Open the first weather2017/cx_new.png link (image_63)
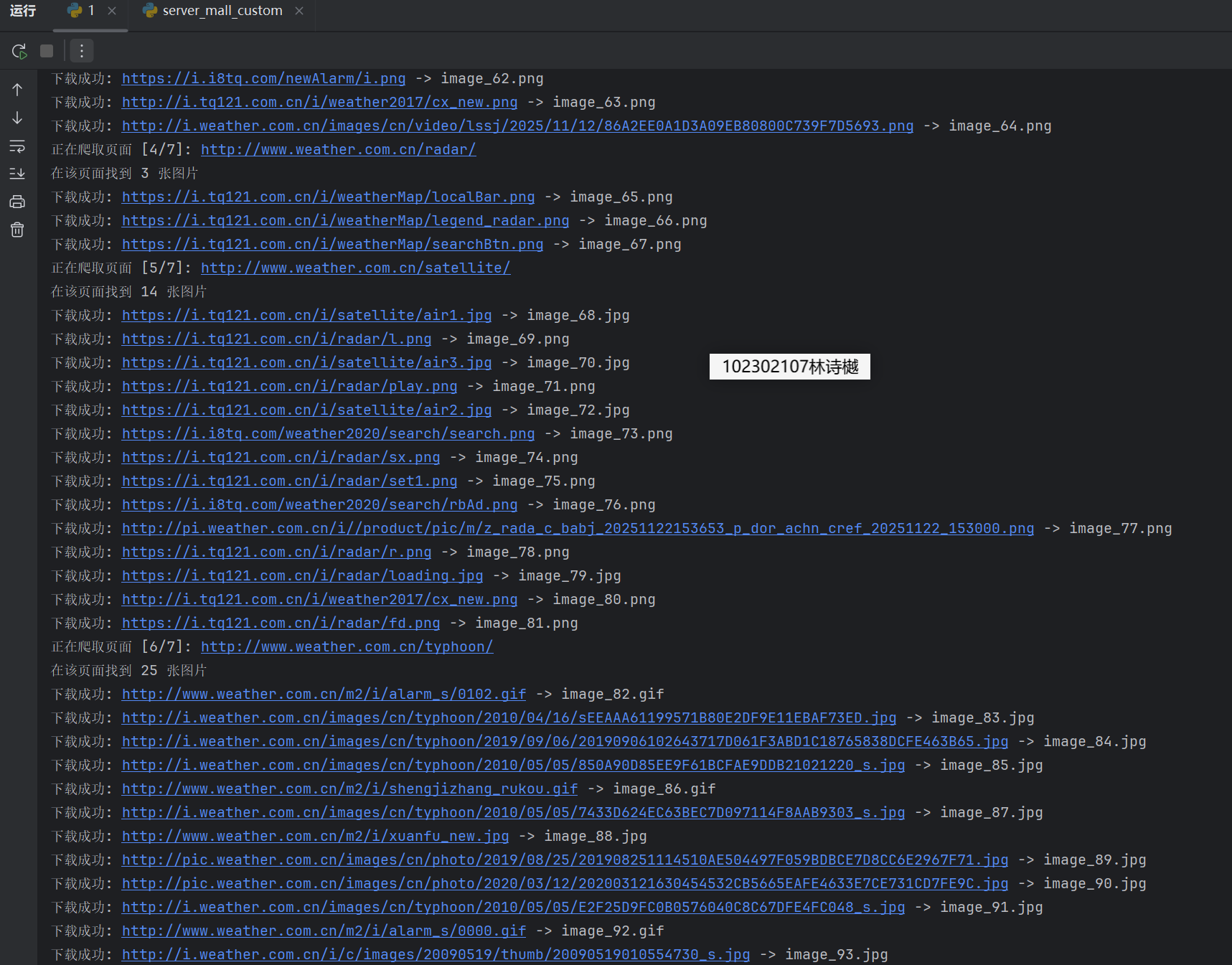The width and height of the screenshot is (1232, 965). (x=319, y=102)
